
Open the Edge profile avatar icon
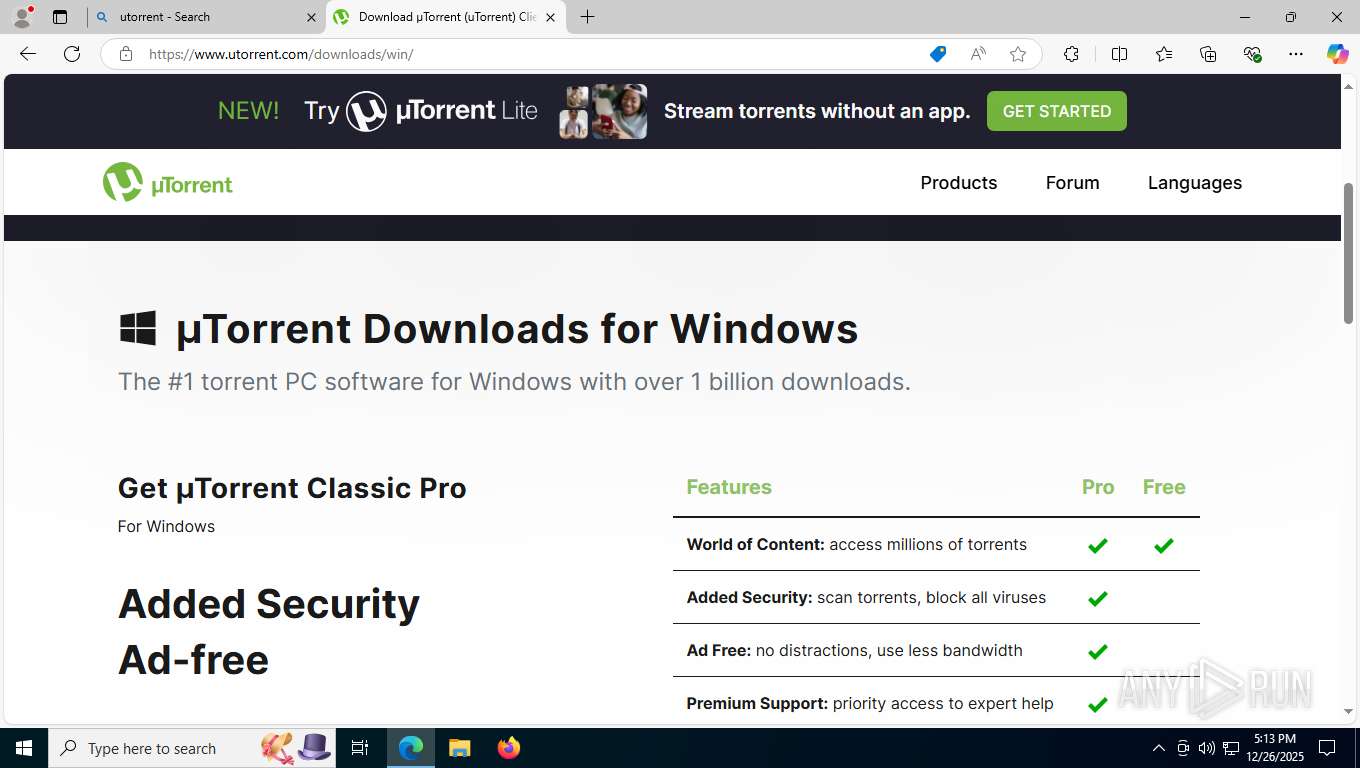click(22, 16)
